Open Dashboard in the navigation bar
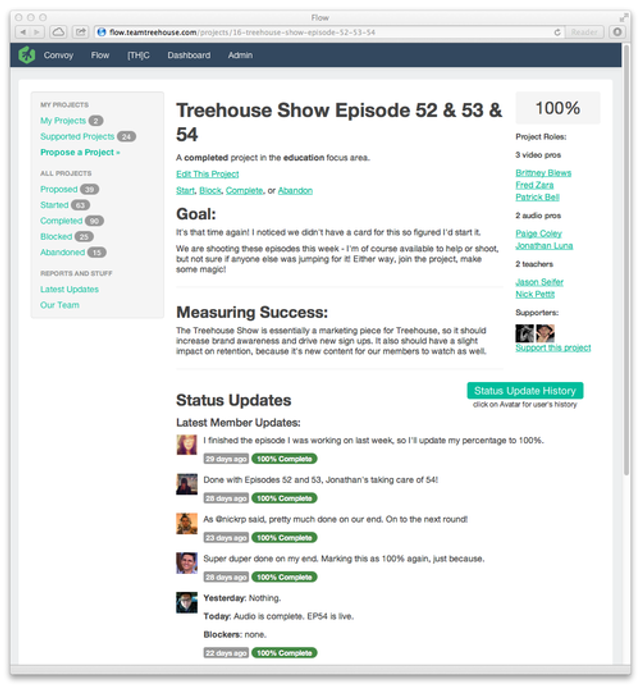Image resolution: width=640 pixels, height=686 pixels. coord(189,55)
